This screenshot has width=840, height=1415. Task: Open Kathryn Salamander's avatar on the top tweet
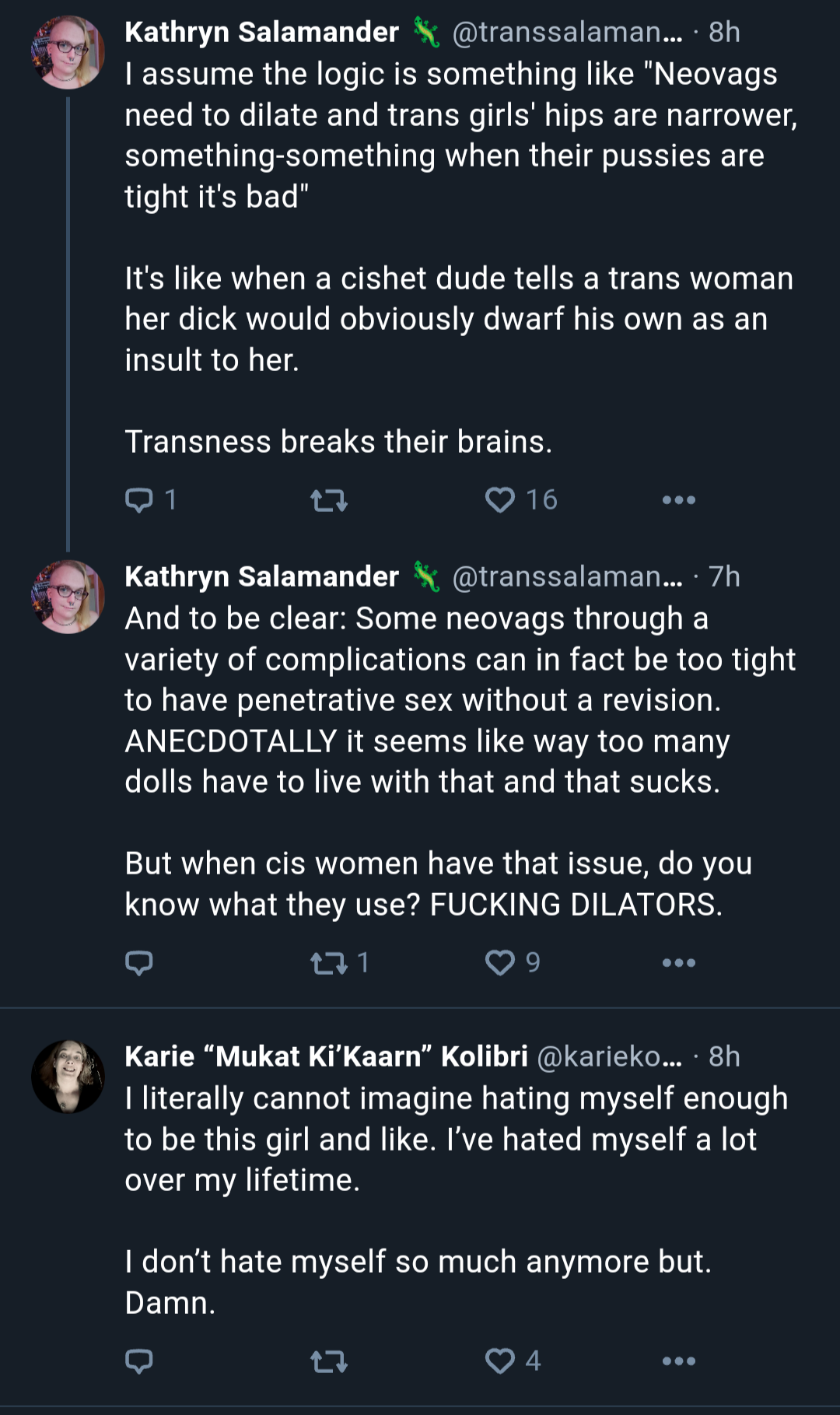click(x=68, y=52)
